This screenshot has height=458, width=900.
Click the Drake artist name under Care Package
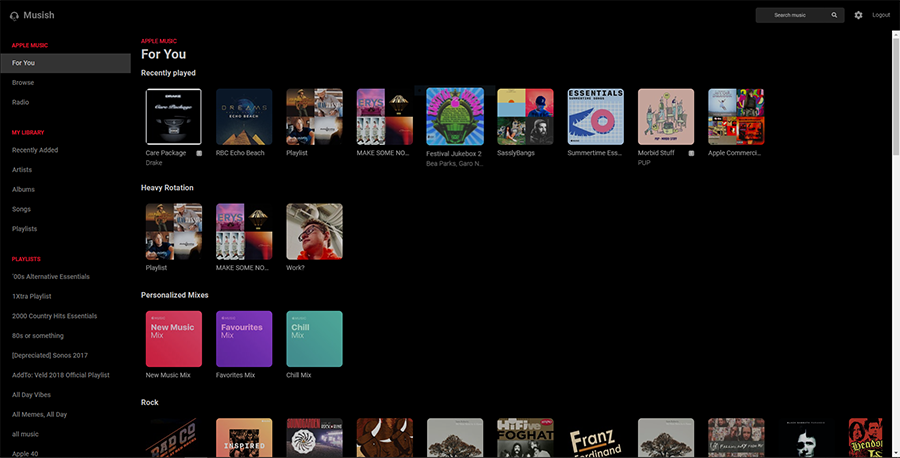[154, 163]
